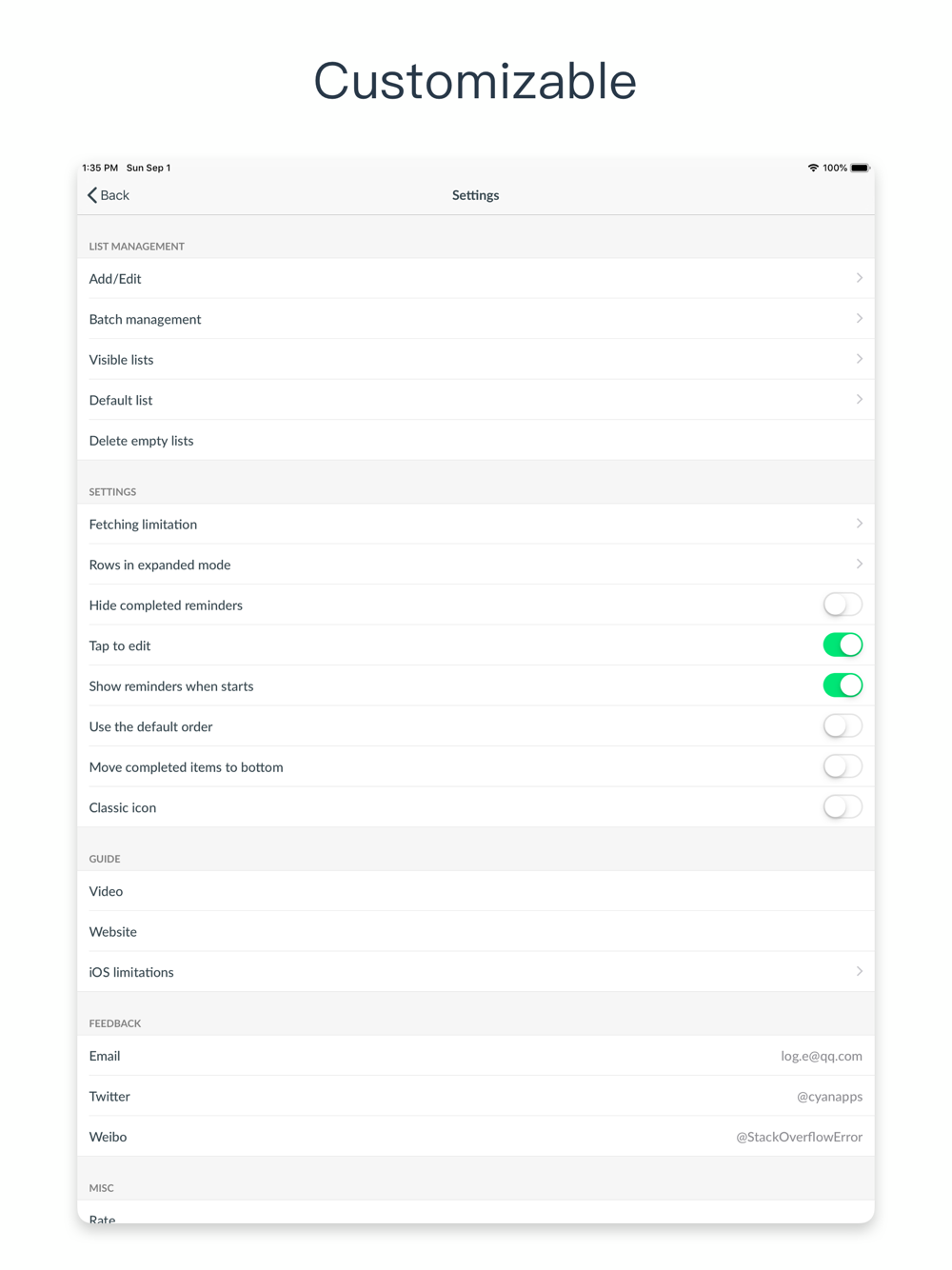952x1270 pixels.
Task: Open Add/Edit via its chevron arrow
Action: [859, 278]
